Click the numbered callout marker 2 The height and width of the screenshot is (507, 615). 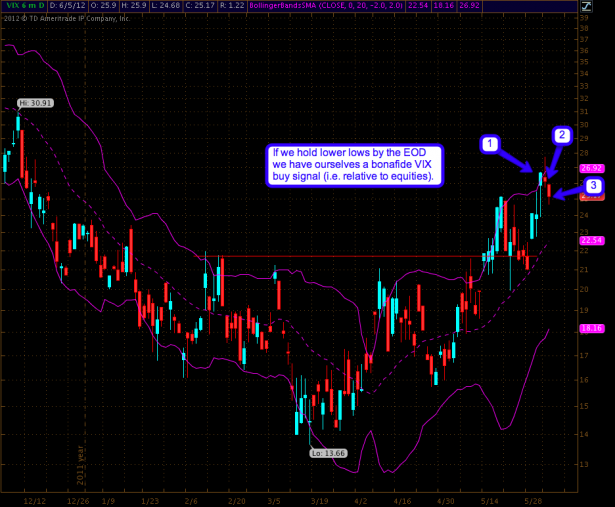[x=562, y=135]
